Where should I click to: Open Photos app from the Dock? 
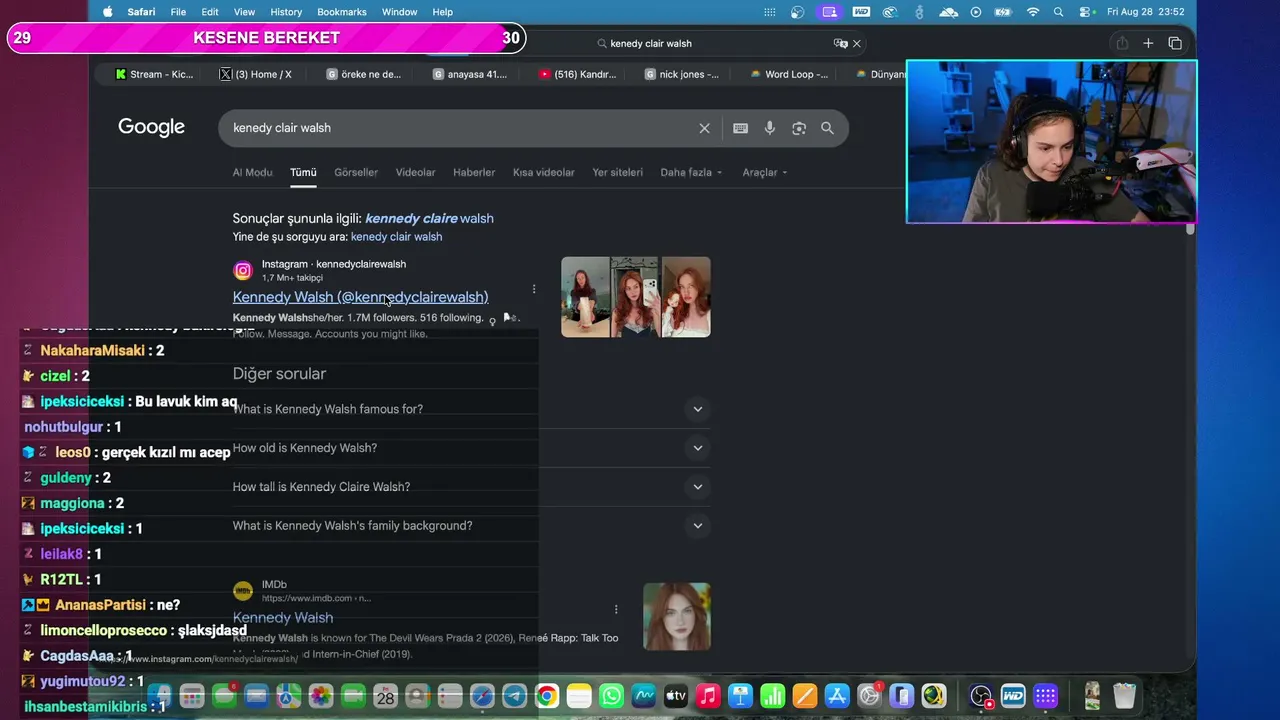point(320,696)
